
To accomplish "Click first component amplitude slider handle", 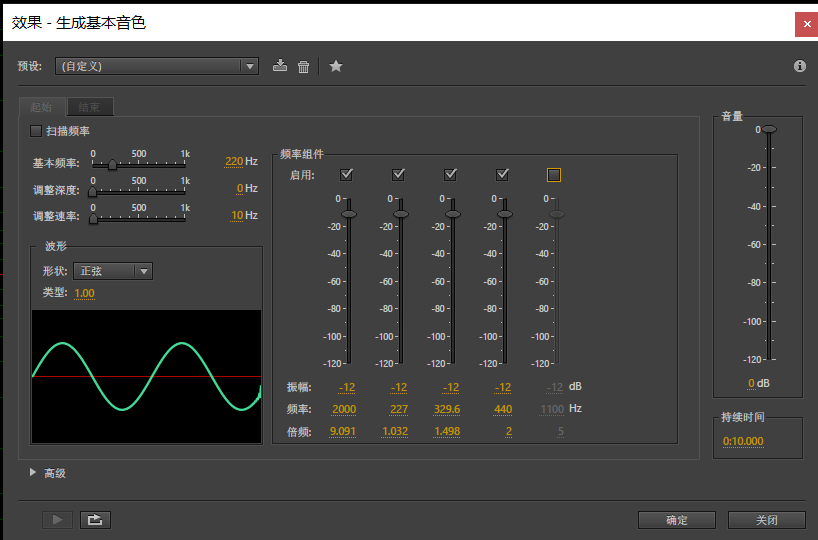I will pos(348,214).
